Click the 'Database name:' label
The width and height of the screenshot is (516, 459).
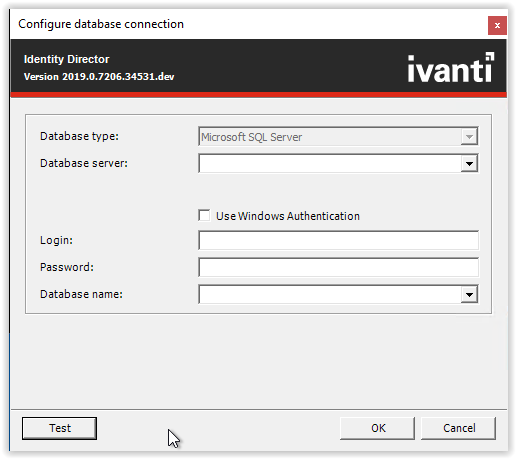coord(81,294)
